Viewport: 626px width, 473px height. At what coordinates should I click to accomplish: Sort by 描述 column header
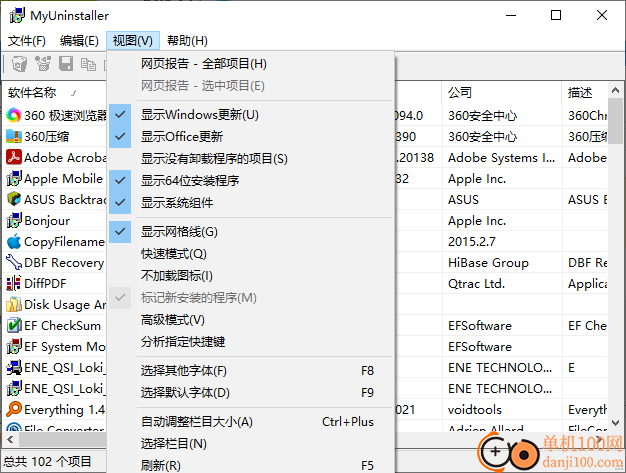[x=584, y=93]
